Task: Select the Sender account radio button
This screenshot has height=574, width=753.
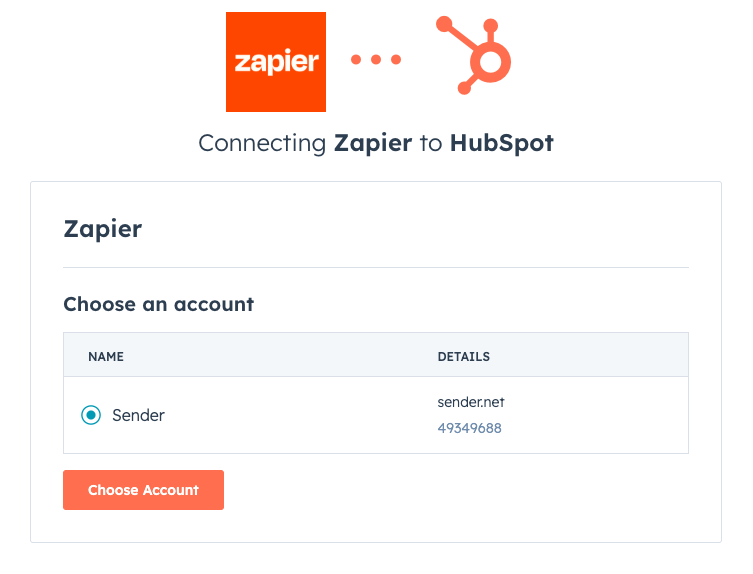Action: pyautogui.click(x=91, y=415)
